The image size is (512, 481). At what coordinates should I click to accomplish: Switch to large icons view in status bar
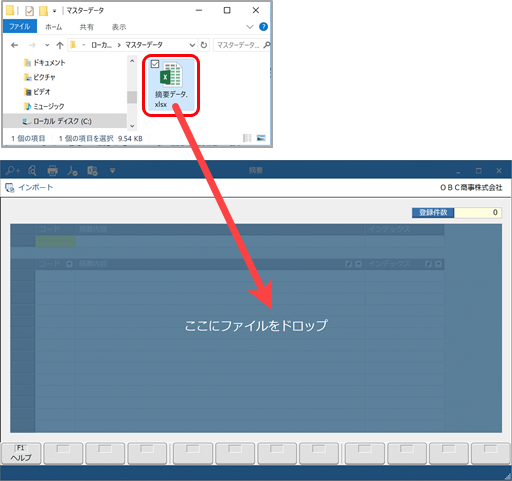[261, 138]
